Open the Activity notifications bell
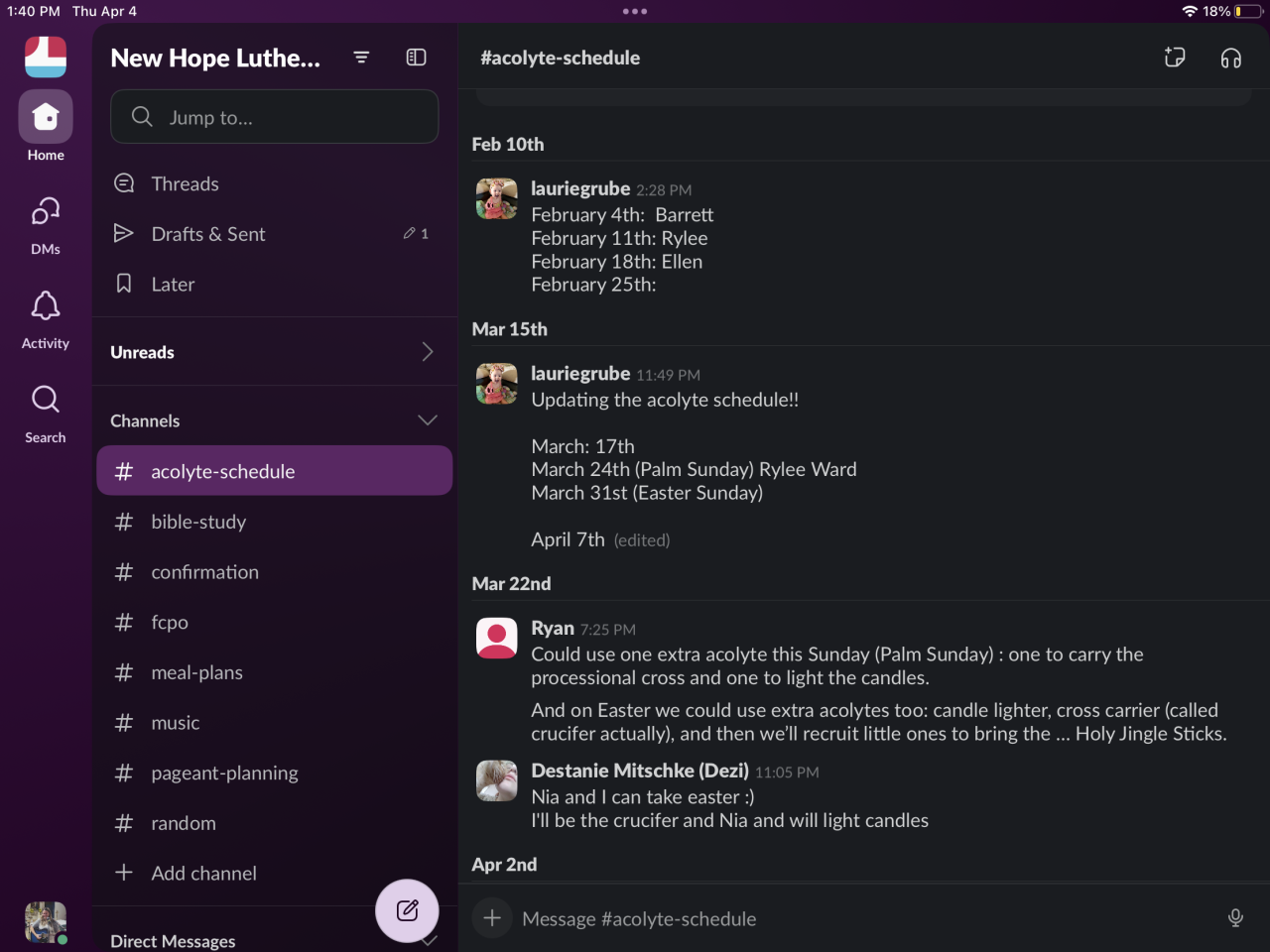The width and height of the screenshot is (1270, 952). 46,318
